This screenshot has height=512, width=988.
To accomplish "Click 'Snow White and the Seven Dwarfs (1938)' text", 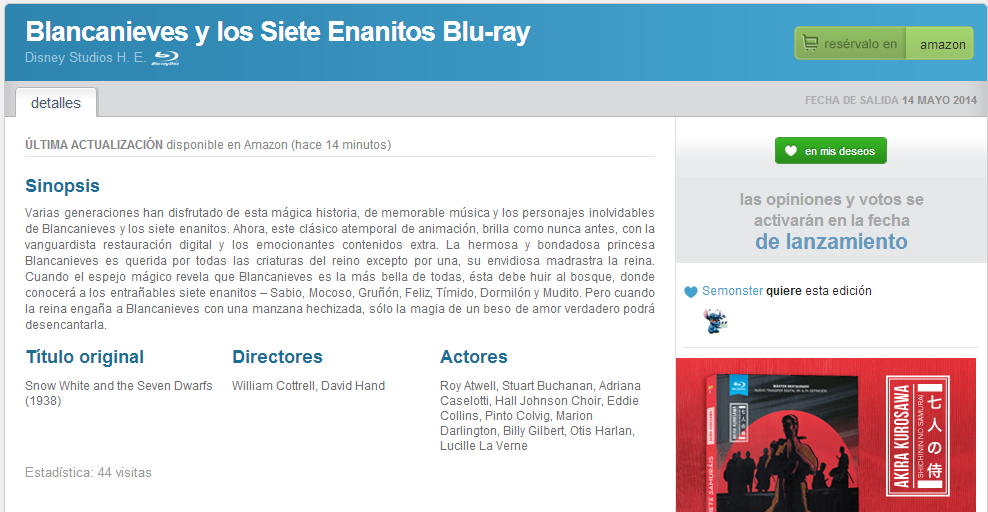I will (x=118, y=393).
